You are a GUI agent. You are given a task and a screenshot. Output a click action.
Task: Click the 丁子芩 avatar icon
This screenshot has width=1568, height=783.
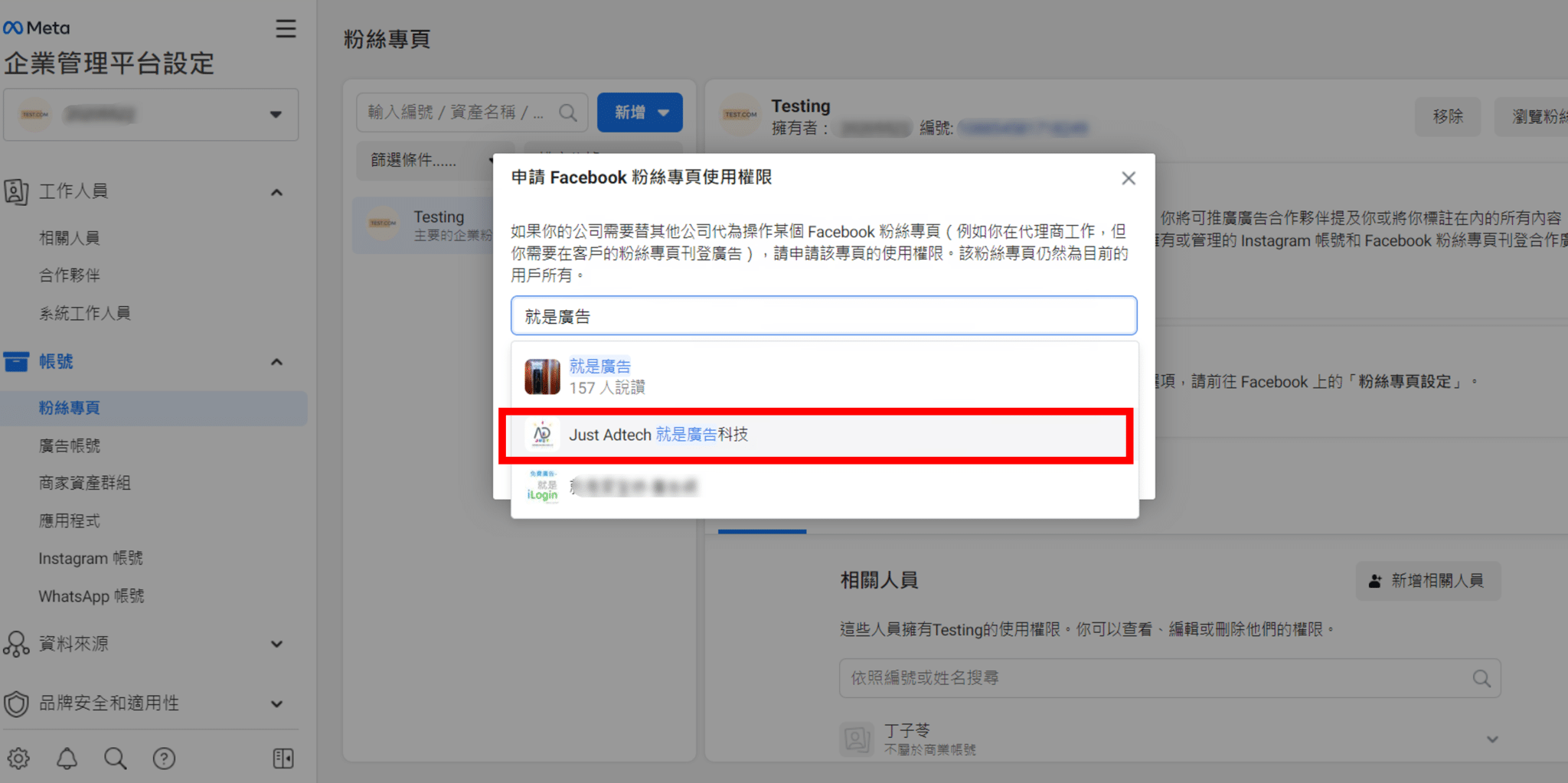click(x=857, y=739)
